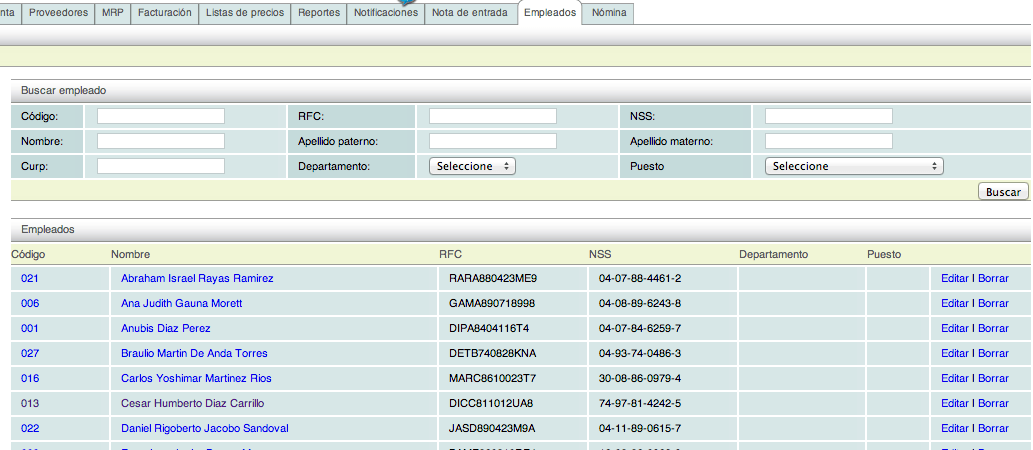Switch to the Nómina tab
This screenshot has width=1033, height=450.
pos(609,13)
